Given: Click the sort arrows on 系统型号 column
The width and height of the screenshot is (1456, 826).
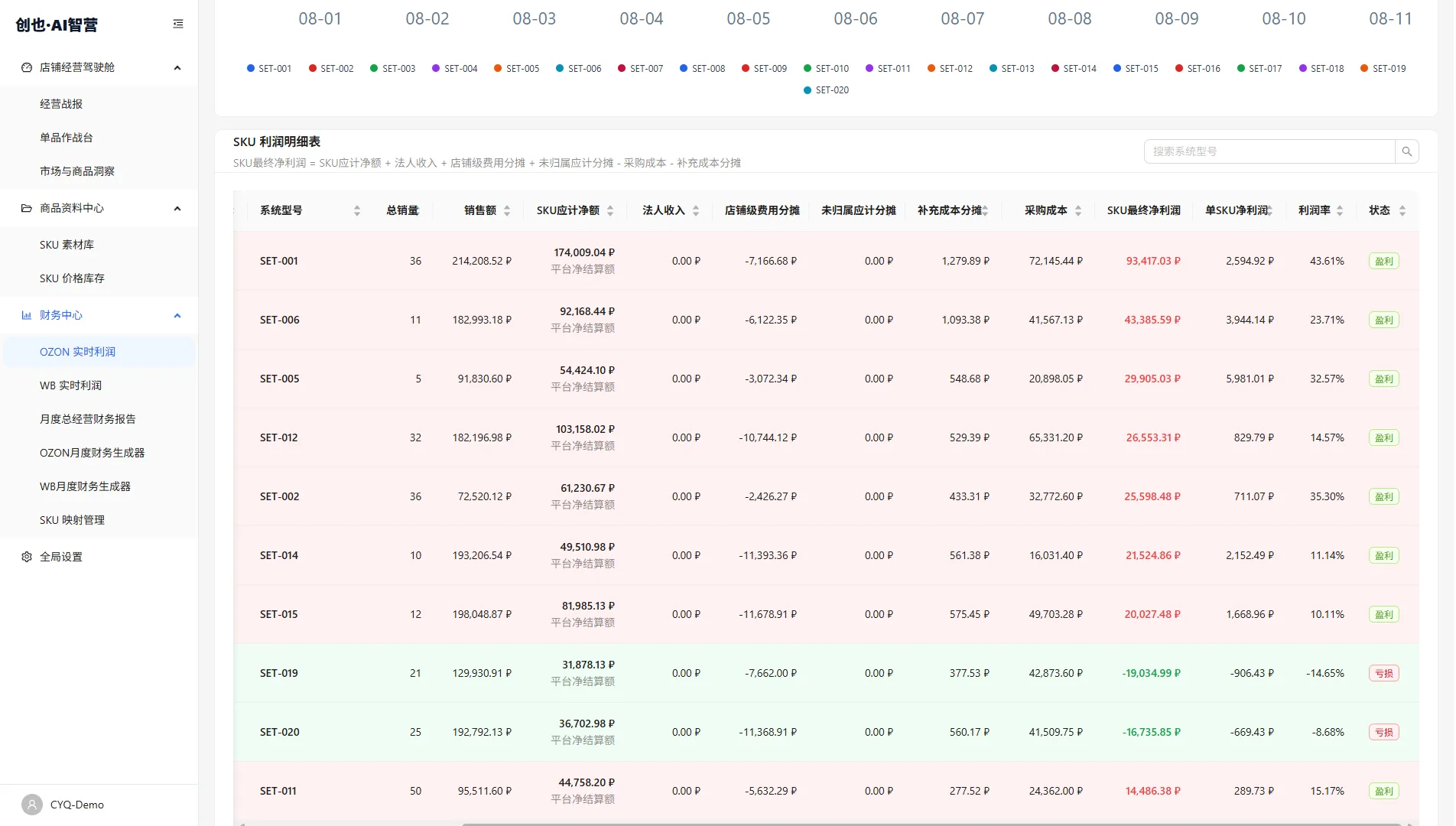Looking at the screenshot, I should (x=357, y=210).
